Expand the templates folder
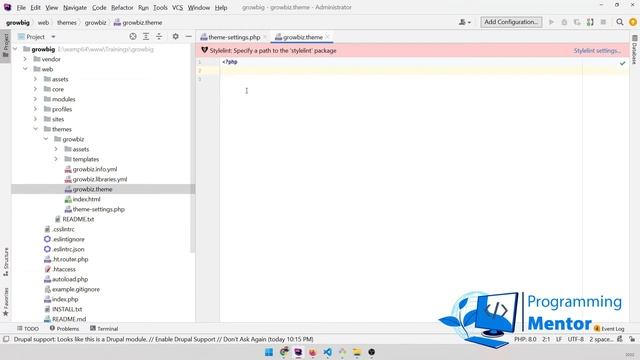The height and width of the screenshot is (360, 640). 56,159
